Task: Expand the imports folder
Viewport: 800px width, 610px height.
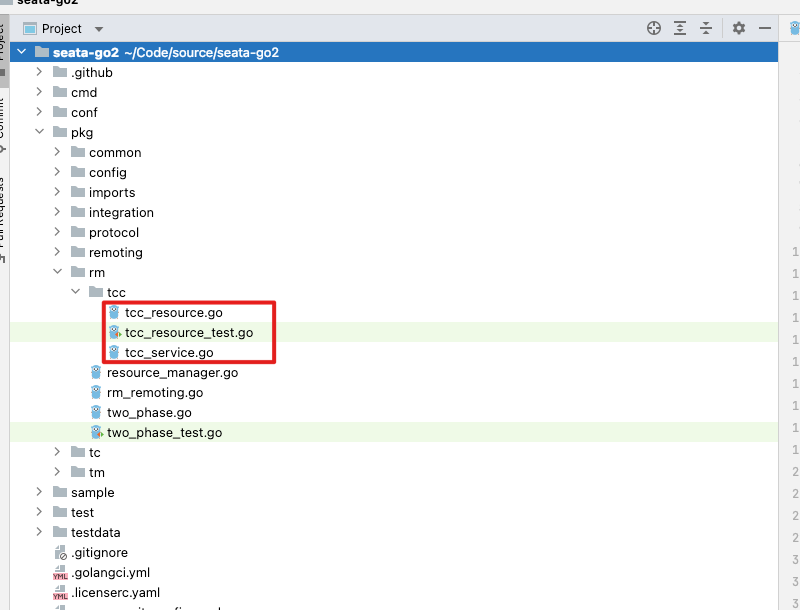Action: (x=57, y=192)
